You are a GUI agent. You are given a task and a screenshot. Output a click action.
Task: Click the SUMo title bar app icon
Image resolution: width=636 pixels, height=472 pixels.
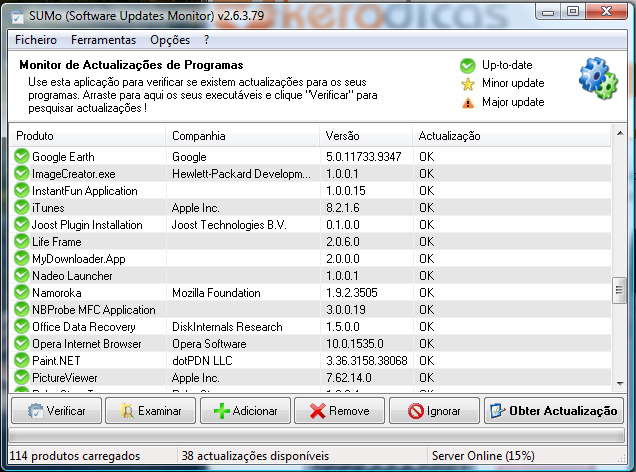[x=17, y=17]
